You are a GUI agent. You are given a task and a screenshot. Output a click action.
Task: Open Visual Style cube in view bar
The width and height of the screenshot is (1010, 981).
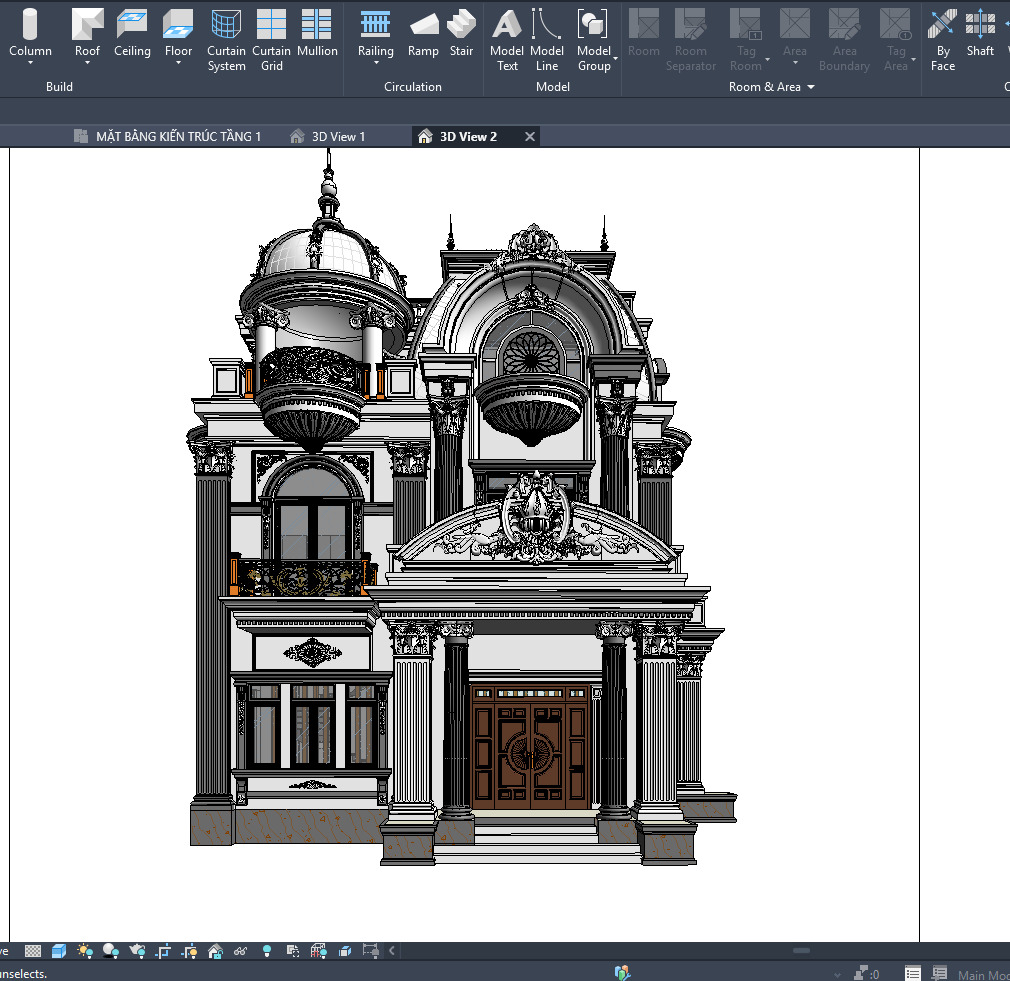59,951
